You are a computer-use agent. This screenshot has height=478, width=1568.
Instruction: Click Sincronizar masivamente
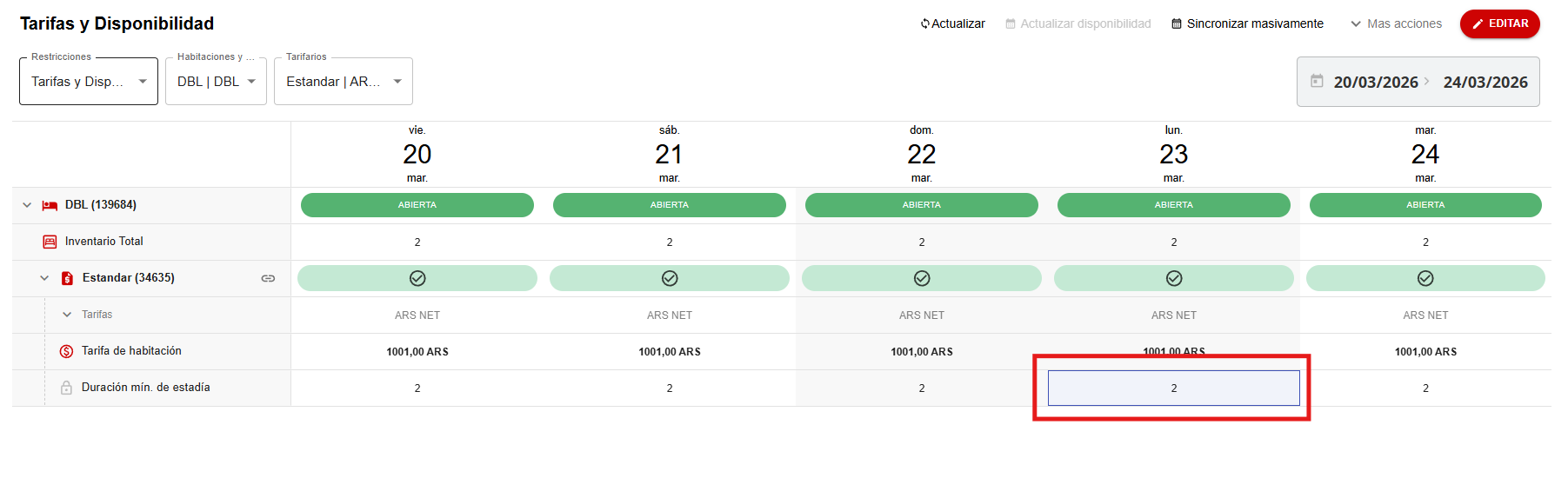click(1247, 23)
